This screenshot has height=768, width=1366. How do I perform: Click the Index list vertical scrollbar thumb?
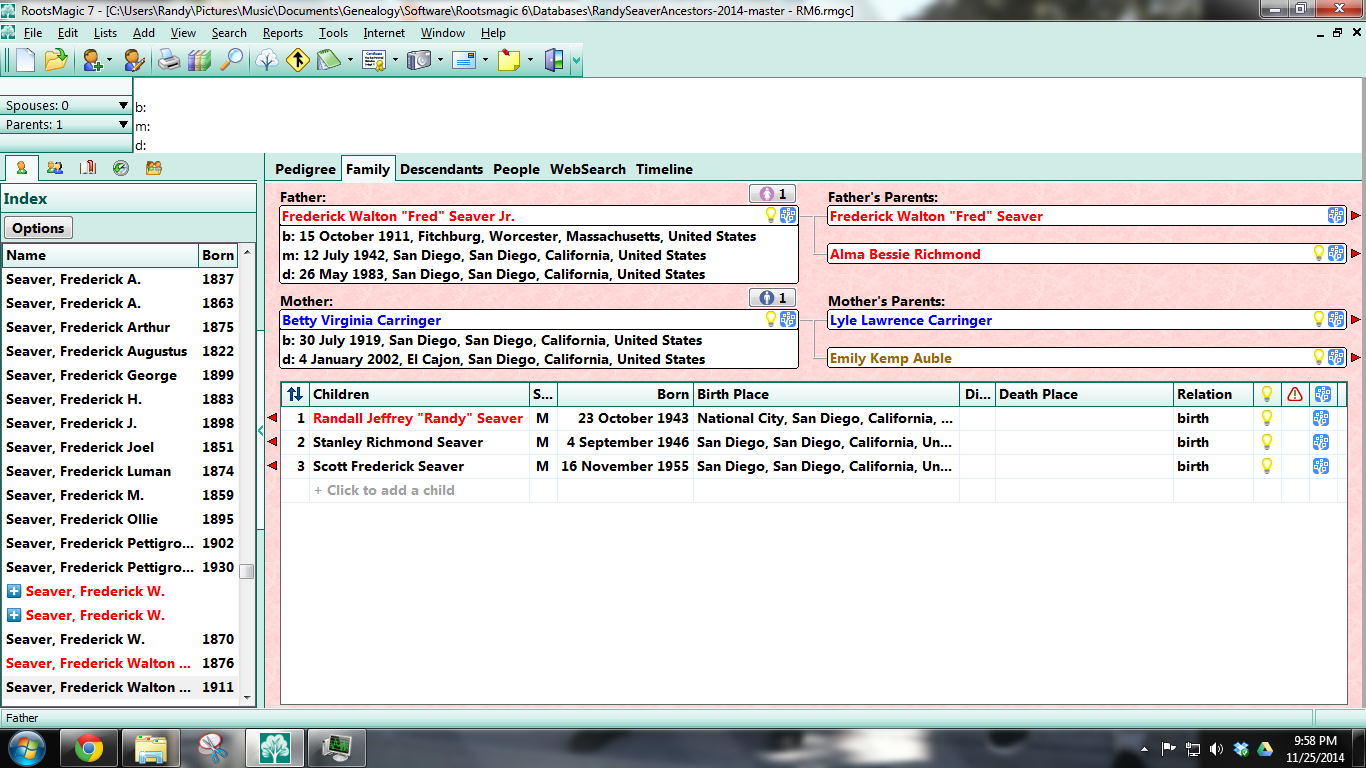pos(246,571)
